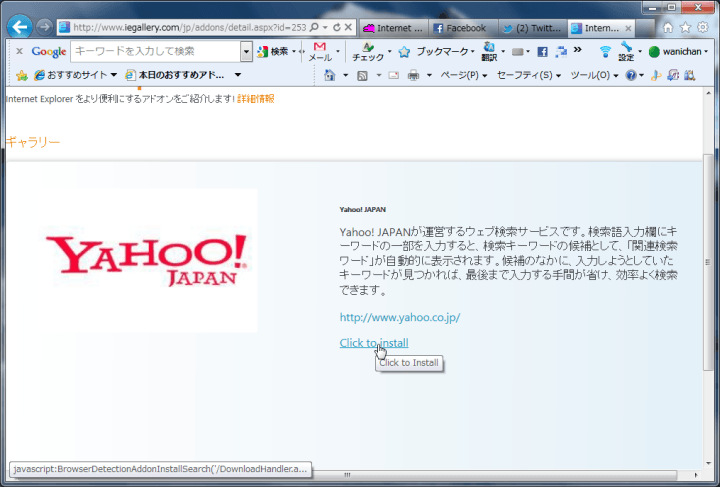Click the Click to install link
This screenshot has width=720, height=487.
coord(374,343)
